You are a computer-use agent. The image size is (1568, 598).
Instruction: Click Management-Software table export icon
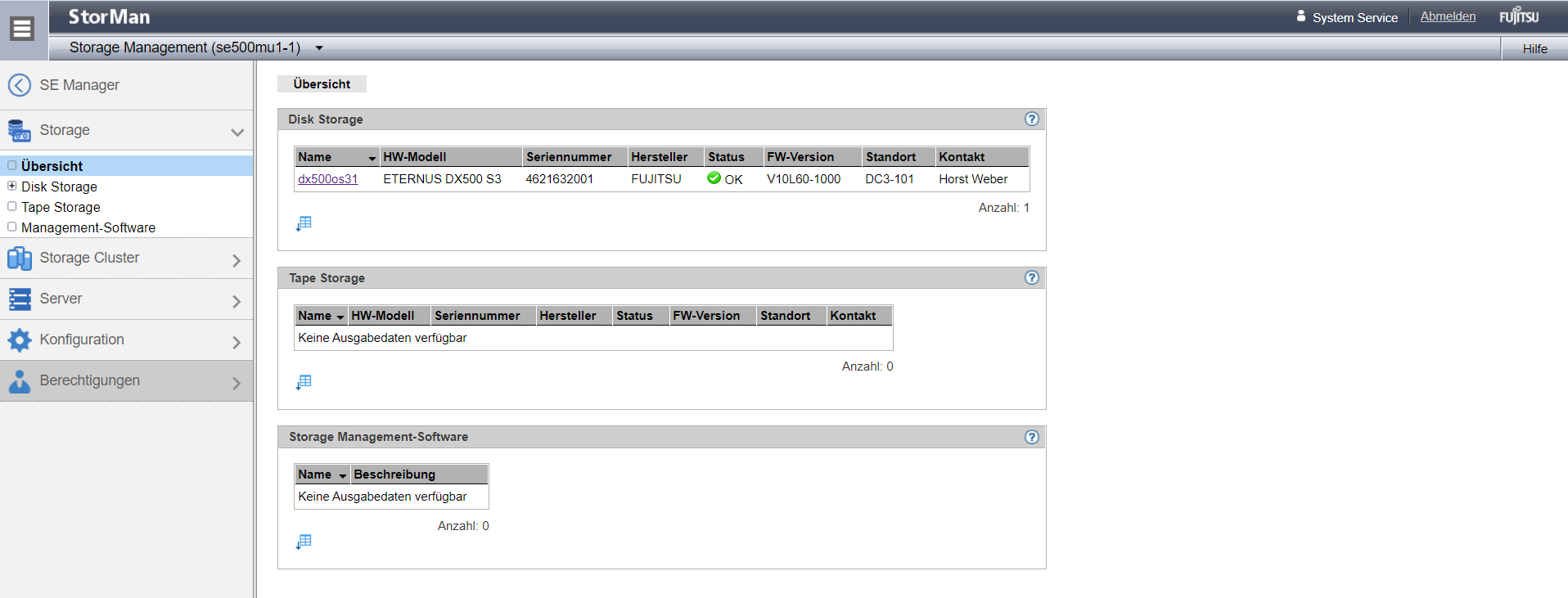pos(304,542)
